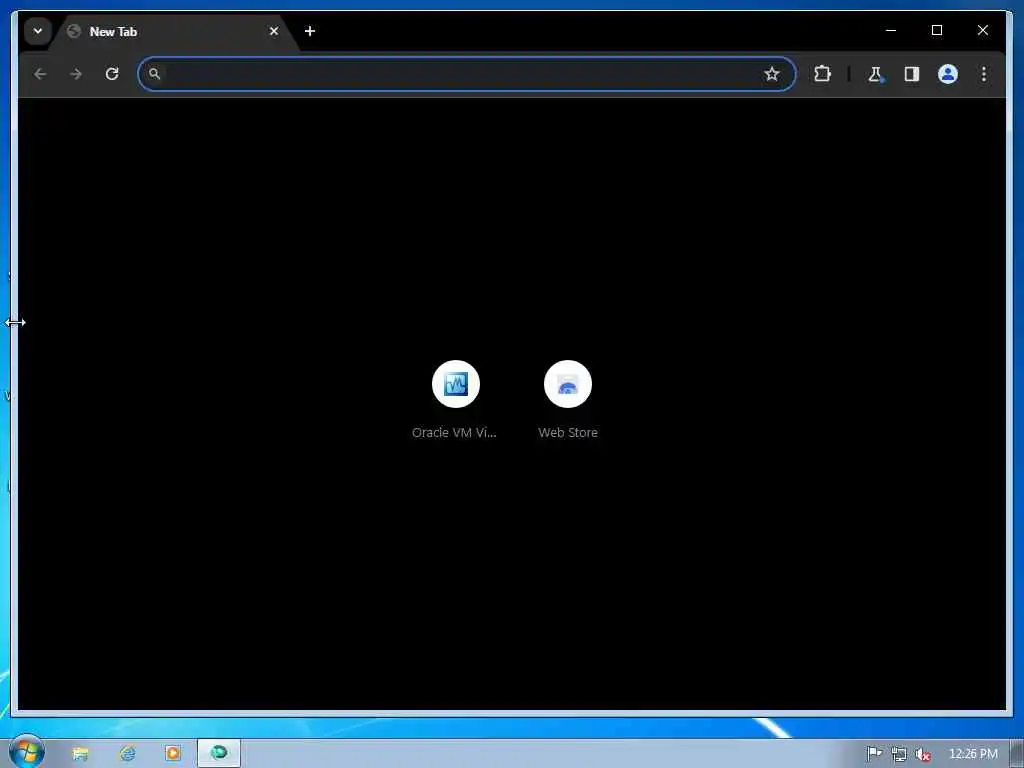The image size is (1024, 768).
Task: Open the three-dot Chrome menu
Action: click(x=984, y=74)
